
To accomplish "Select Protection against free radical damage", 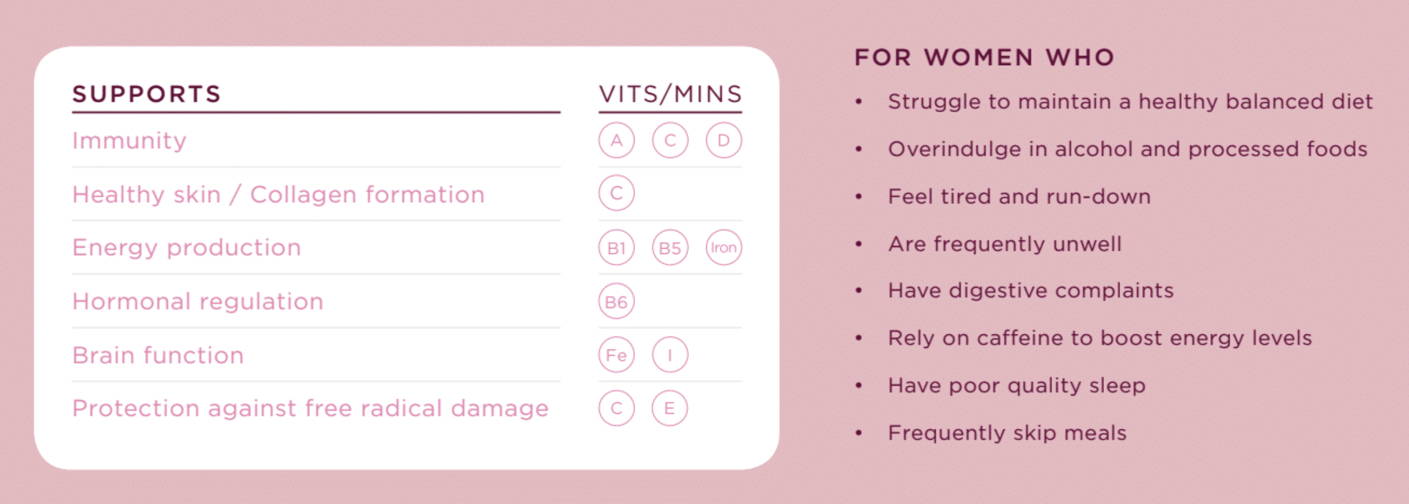I will pos(310,409).
